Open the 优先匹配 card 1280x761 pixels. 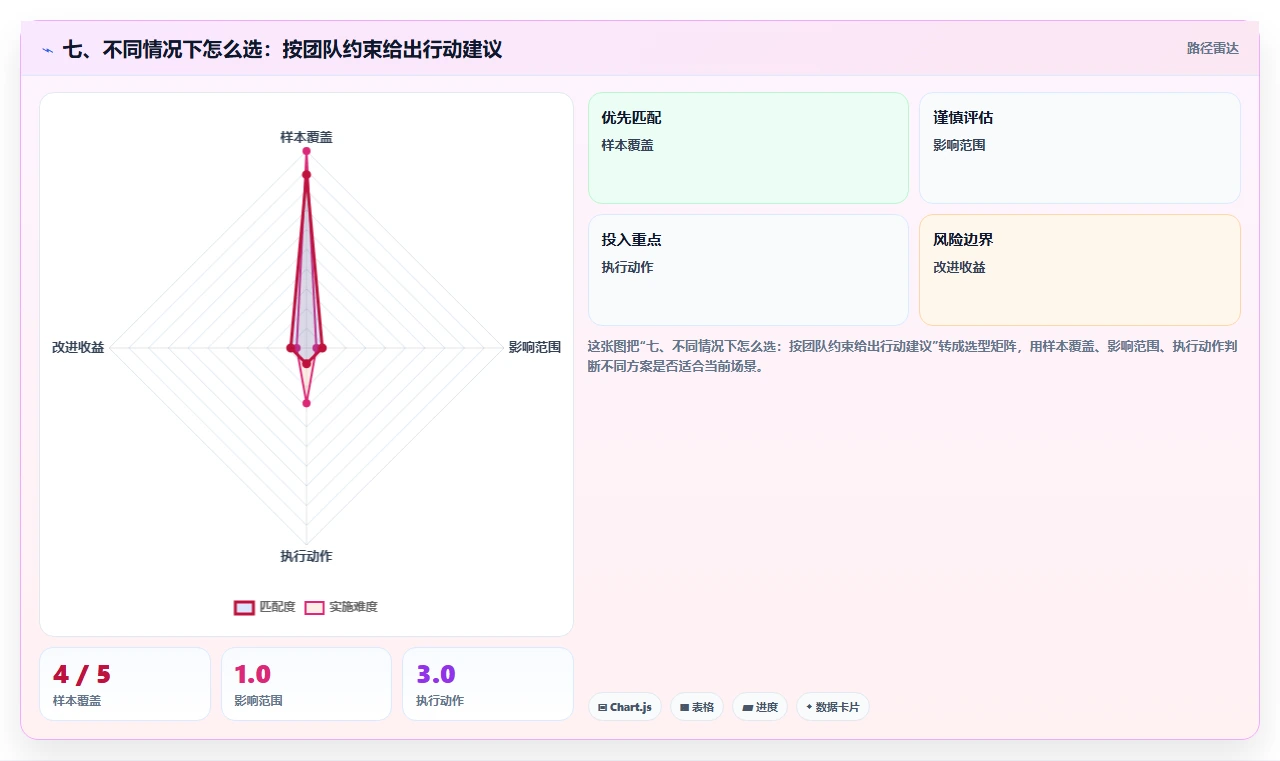748,148
